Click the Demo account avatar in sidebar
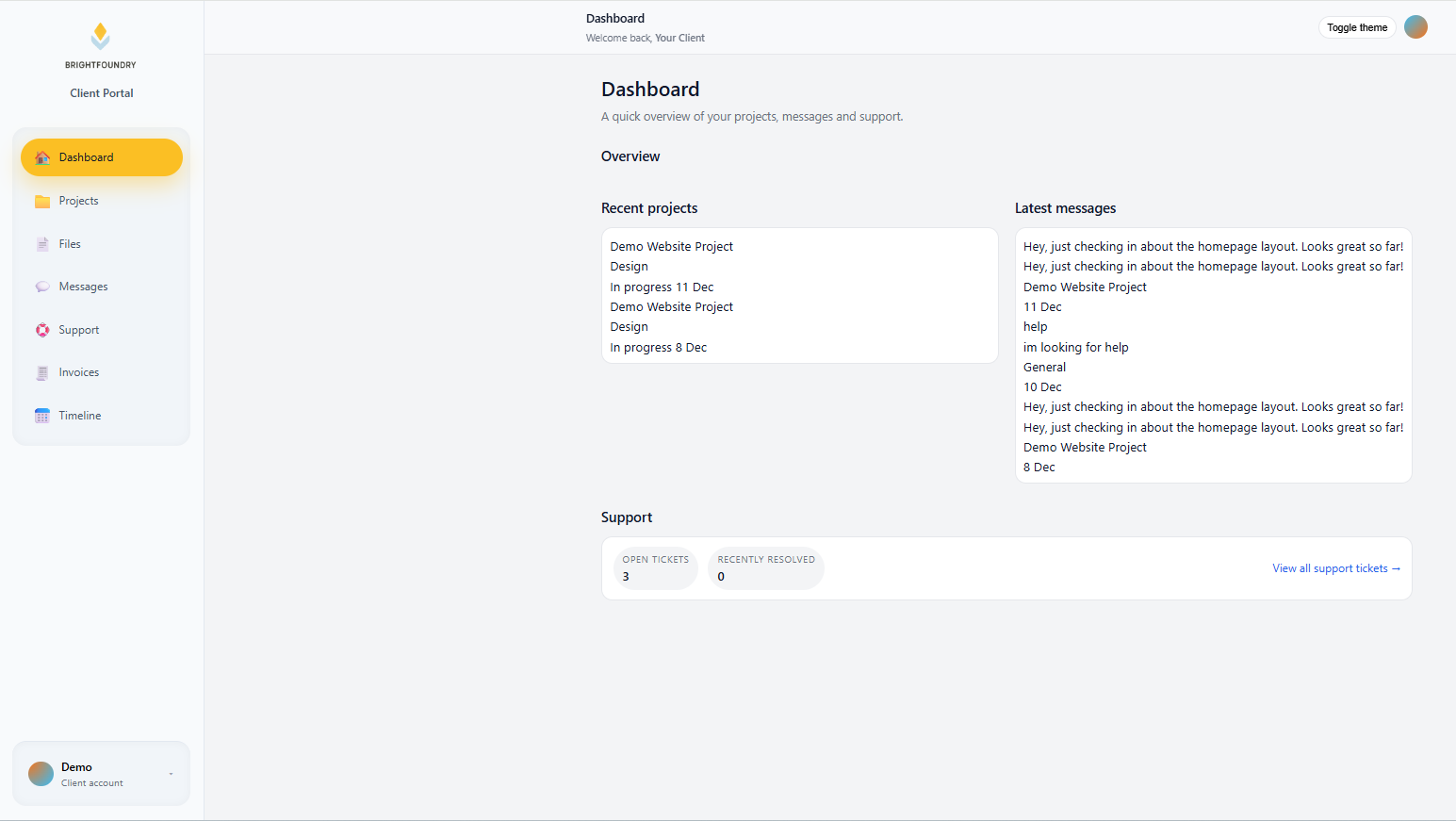Image resolution: width=1456 pixels, height=821 pixels. coord(41,774)
